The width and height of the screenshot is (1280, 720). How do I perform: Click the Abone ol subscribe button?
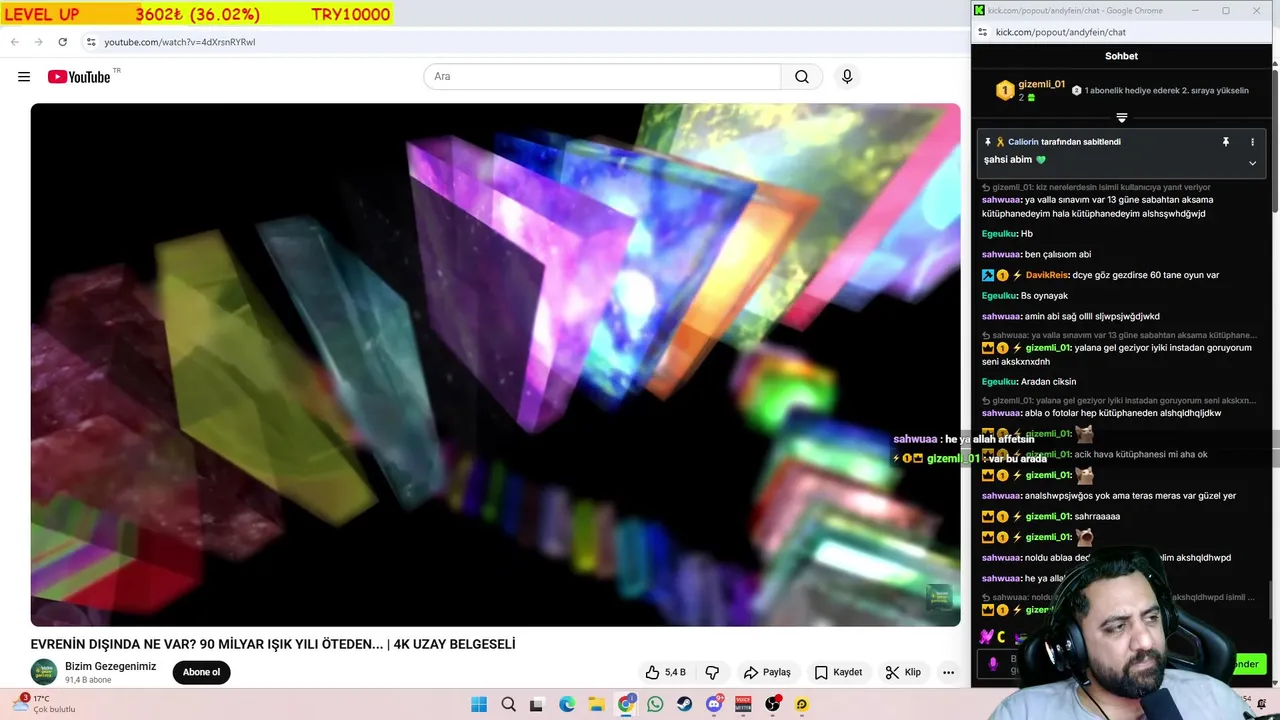[x=201, y=672]
